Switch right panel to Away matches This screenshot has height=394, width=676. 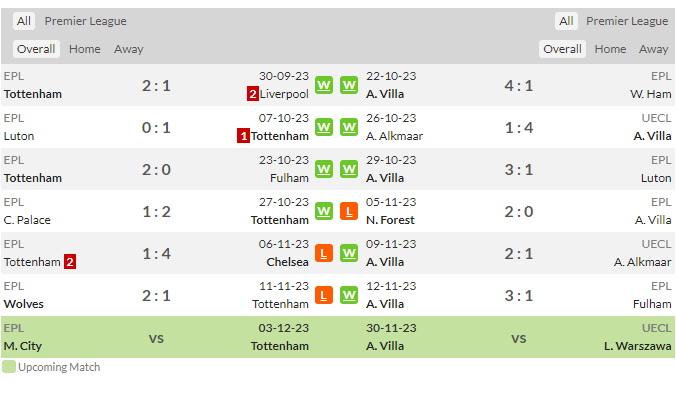point(654,49)
